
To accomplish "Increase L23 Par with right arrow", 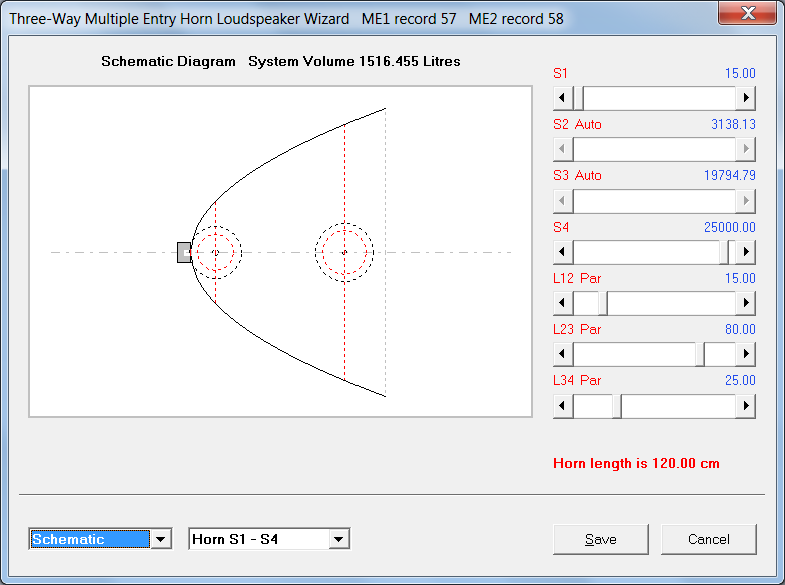I will point(745,354).
